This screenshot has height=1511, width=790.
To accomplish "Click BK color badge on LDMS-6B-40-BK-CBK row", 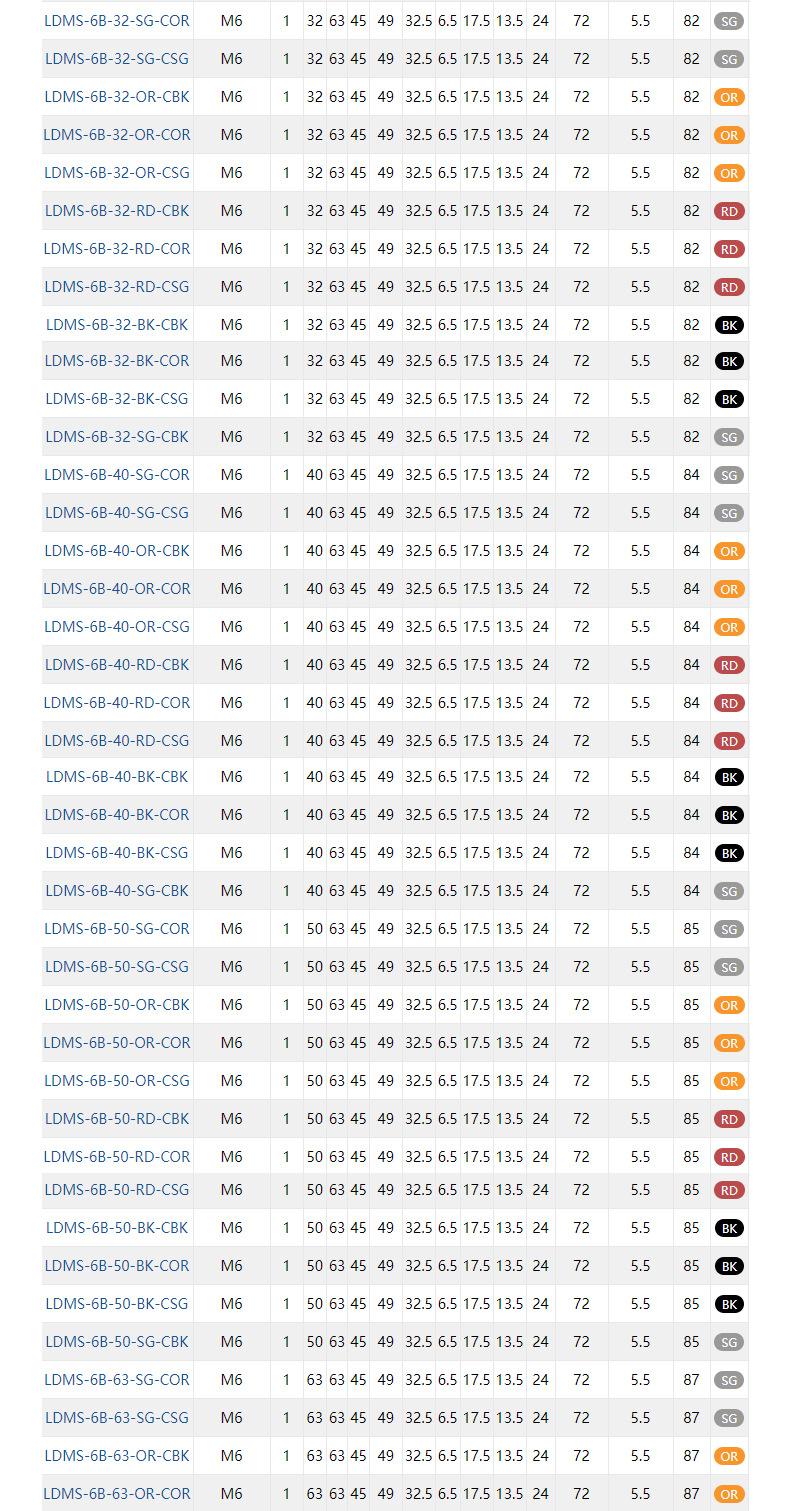I will point(729,778).
